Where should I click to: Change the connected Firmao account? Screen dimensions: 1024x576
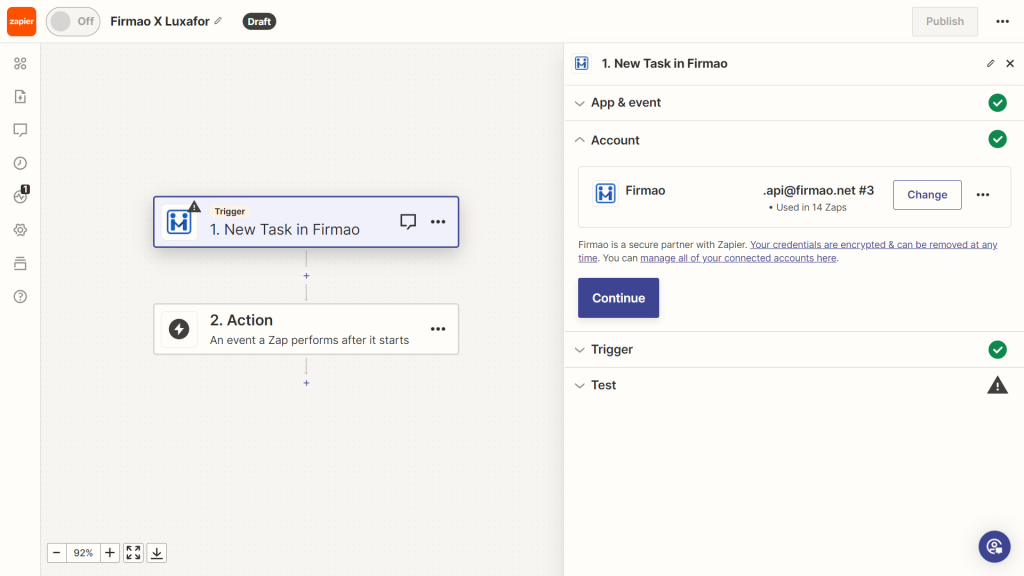926,194
